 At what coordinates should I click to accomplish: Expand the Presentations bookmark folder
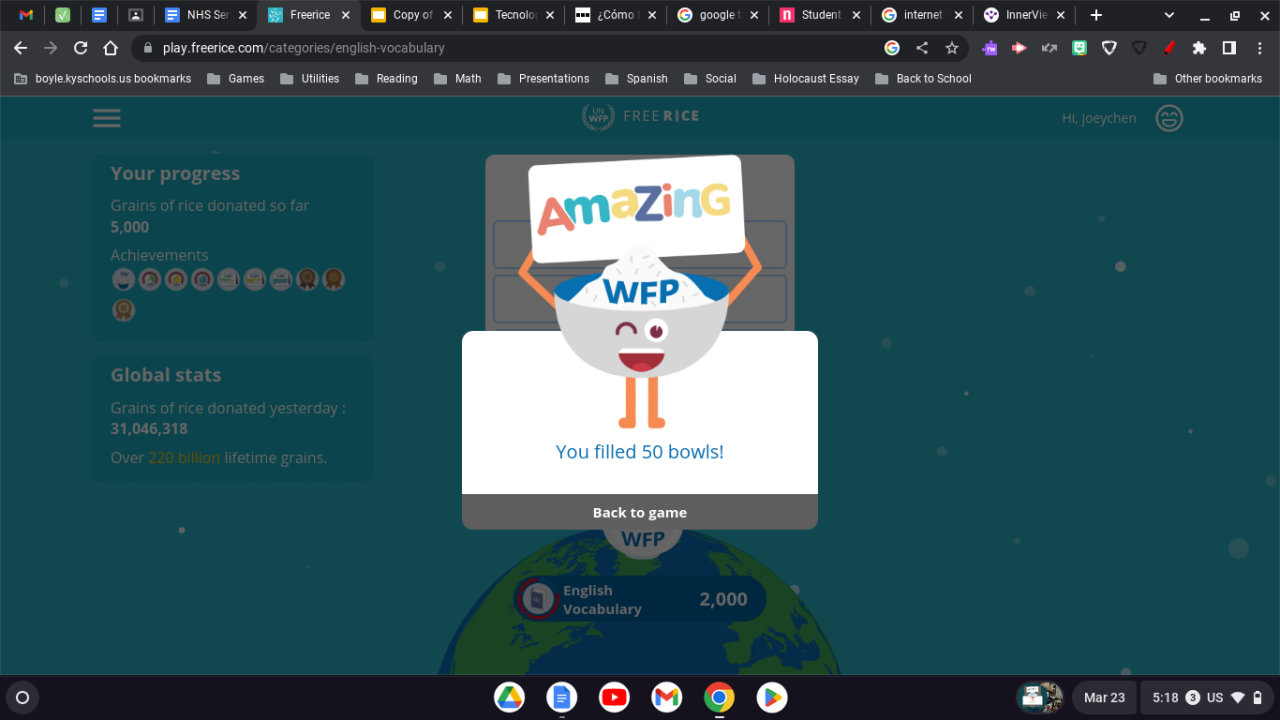click(x=543, y=78)
